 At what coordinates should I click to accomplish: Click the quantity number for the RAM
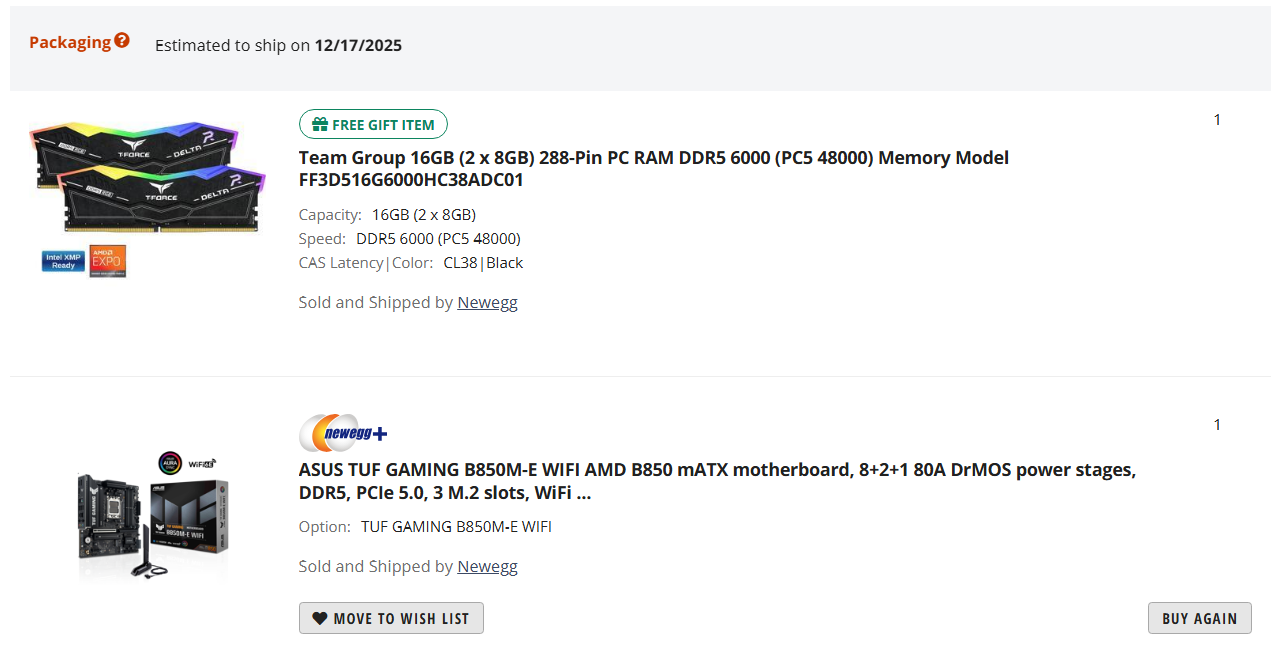coord(1217,120)
